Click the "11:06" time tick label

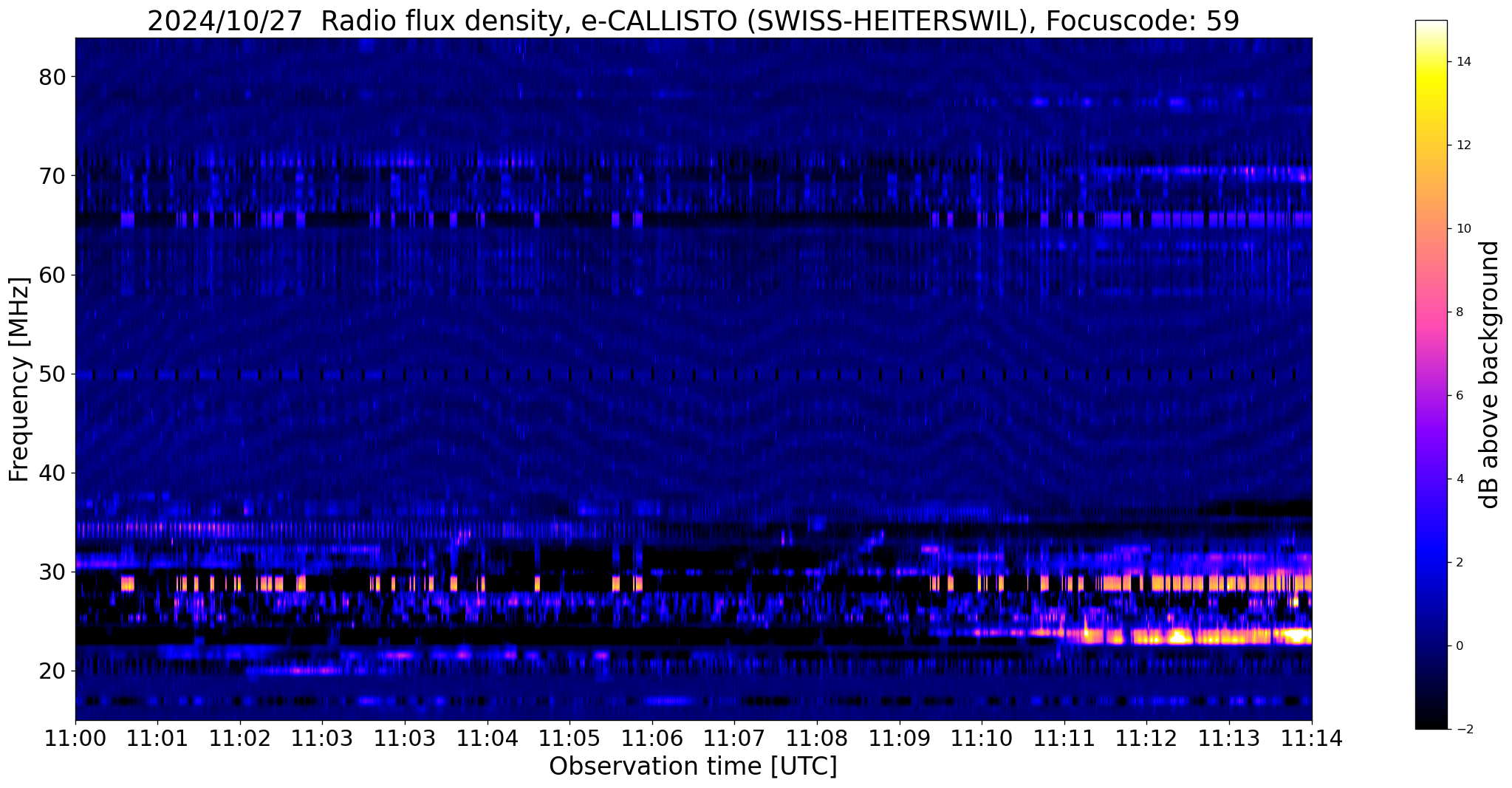pyautogui.click(x=652, y=738)
